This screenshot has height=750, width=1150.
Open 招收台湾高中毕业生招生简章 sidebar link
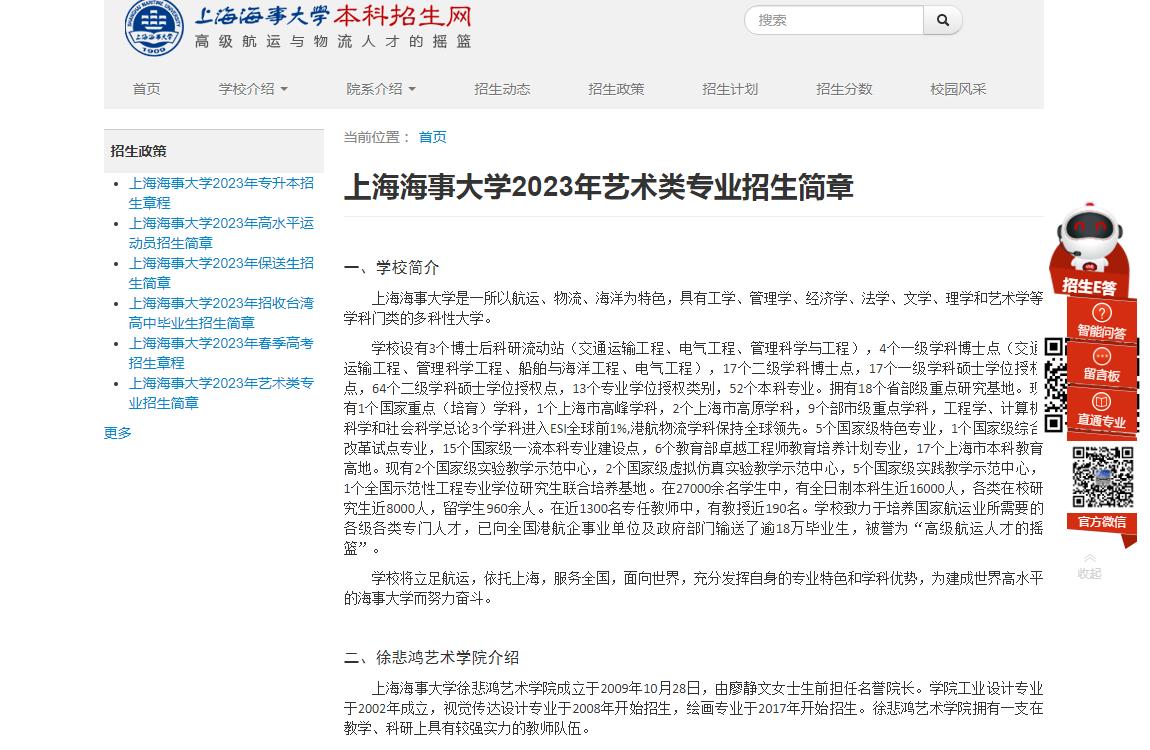pos(221,313)
